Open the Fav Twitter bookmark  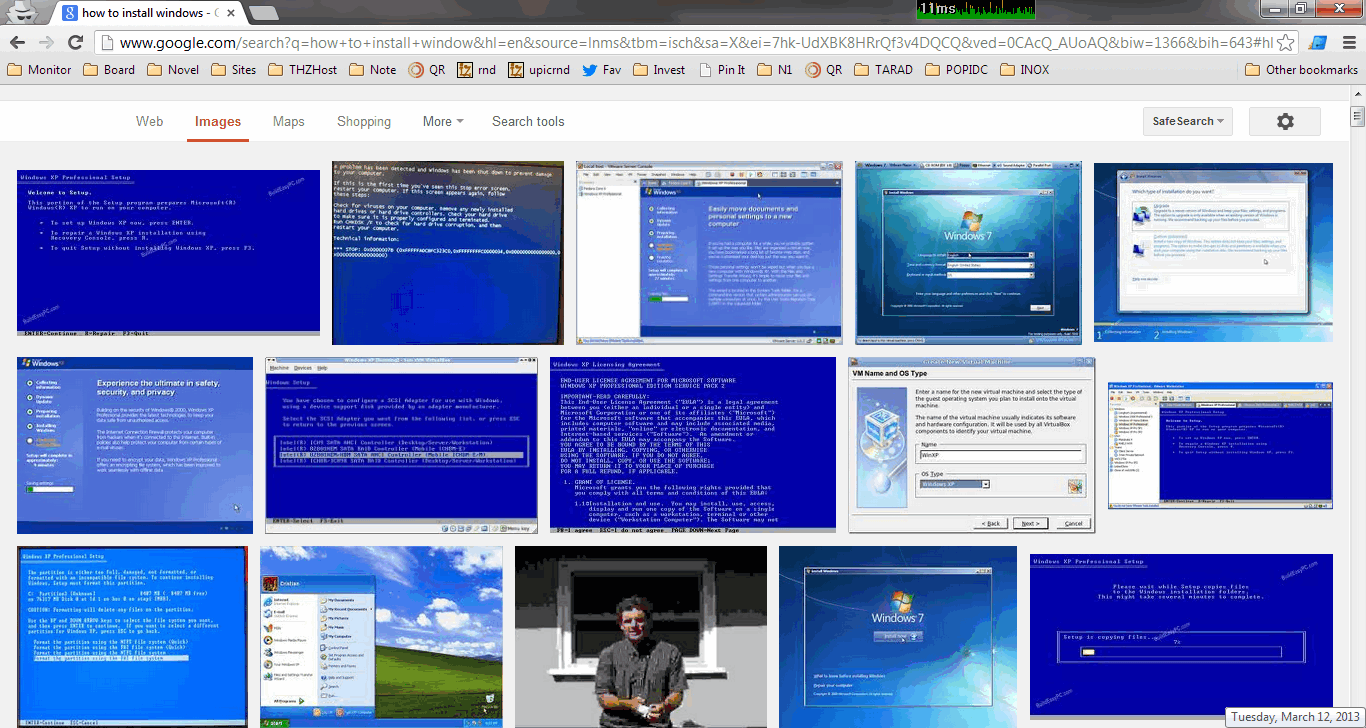[x=601, y=70]
